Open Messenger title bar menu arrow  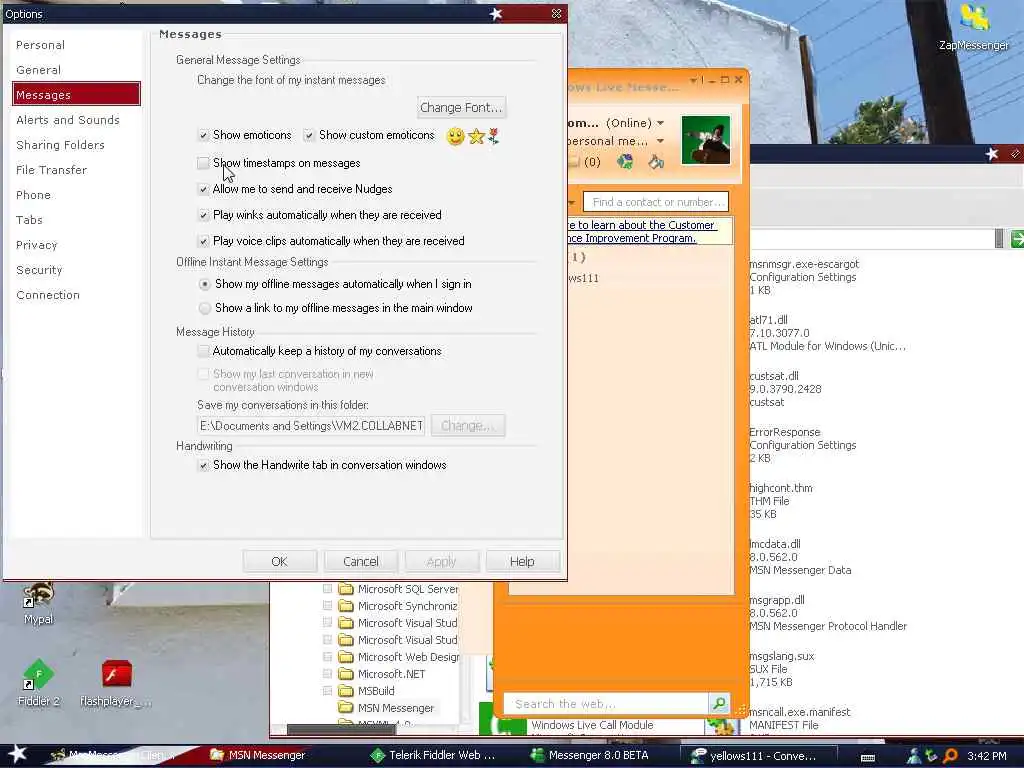tap(694, 80)
